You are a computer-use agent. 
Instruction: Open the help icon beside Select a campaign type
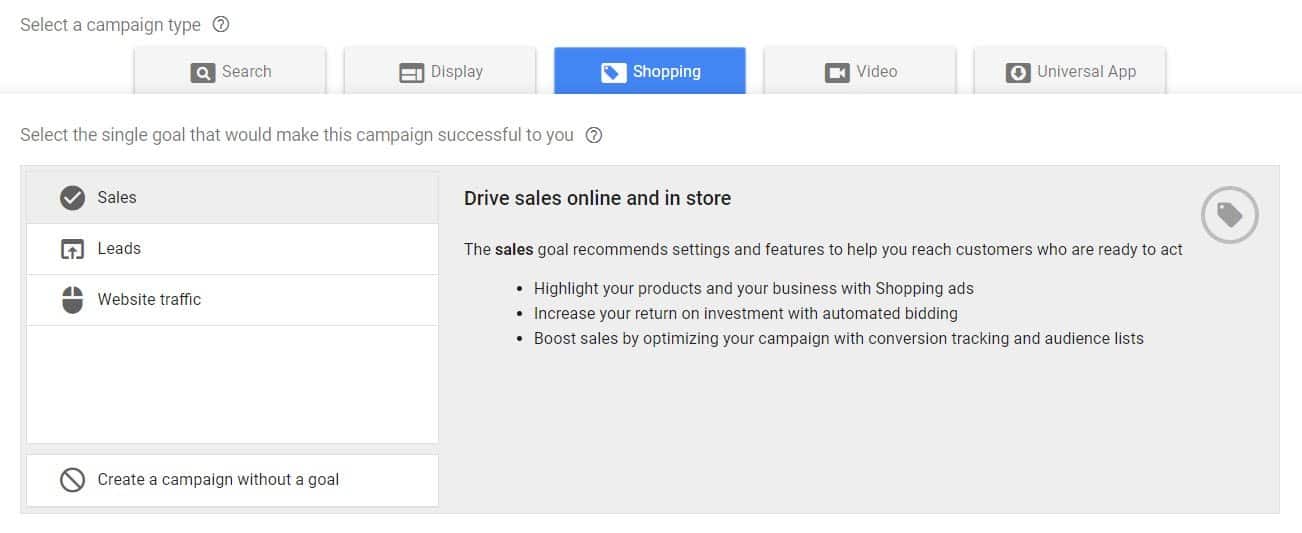tap(222, 25)
